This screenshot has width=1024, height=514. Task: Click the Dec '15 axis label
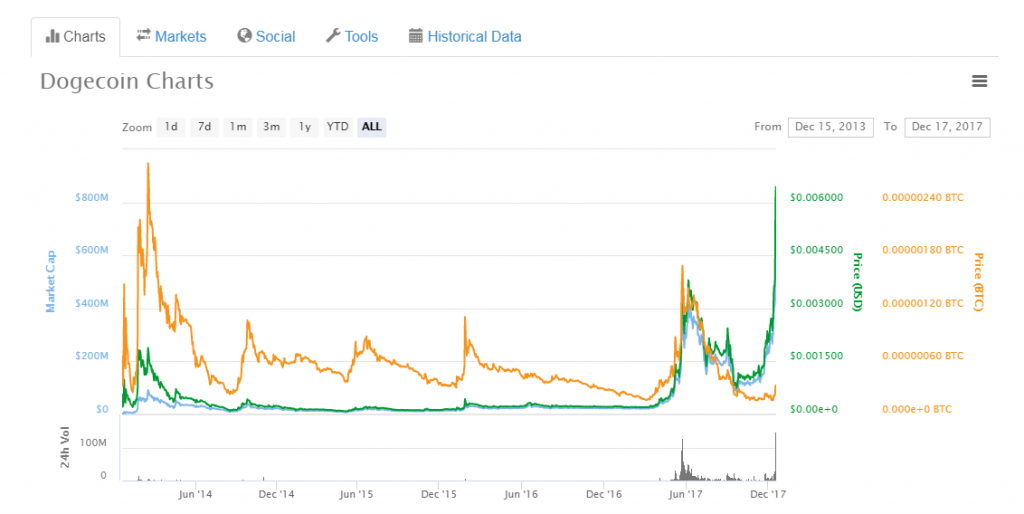439,494
